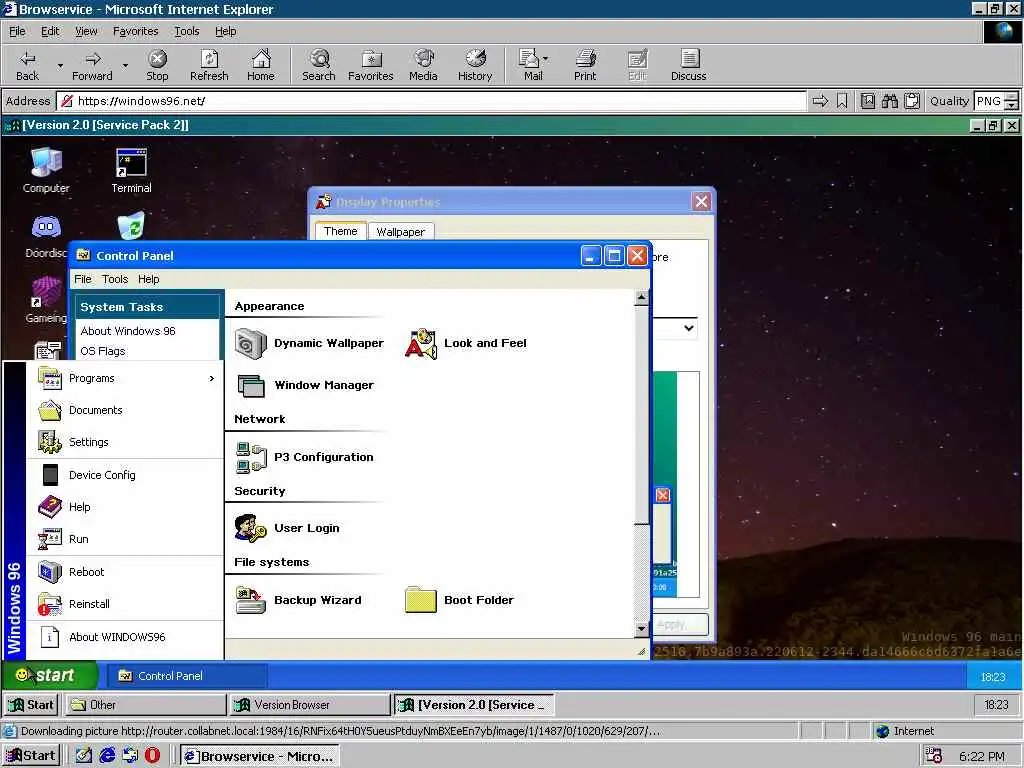1024x768 pixels.
Task: Click the Internet Explorer address field
Action: pos(432,101)
